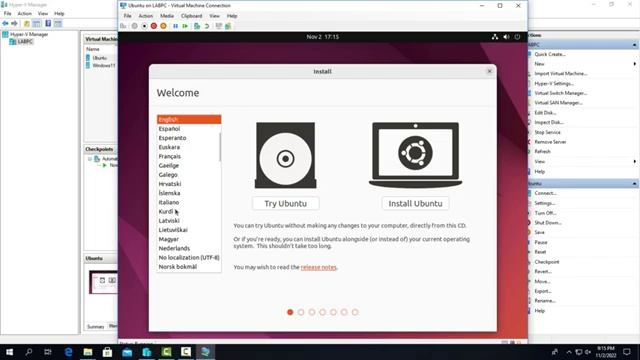Click Show/Hide Action Pane icon in Hyper-V toolbar

[58, 24]
